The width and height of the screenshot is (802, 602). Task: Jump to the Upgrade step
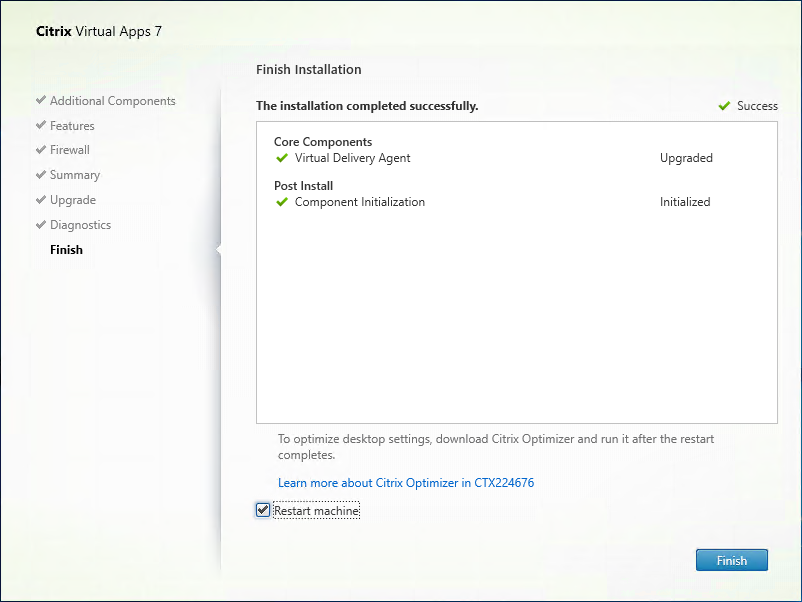click(x=73, y=200)
